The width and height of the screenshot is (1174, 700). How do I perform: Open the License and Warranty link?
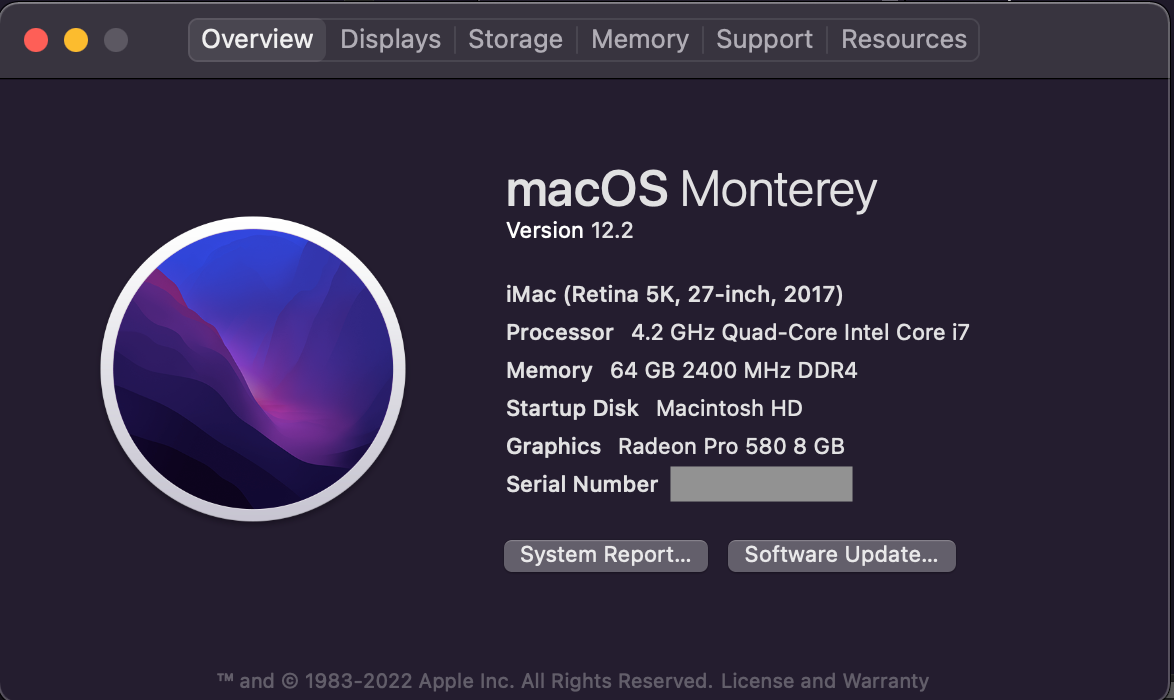[825, 681]
